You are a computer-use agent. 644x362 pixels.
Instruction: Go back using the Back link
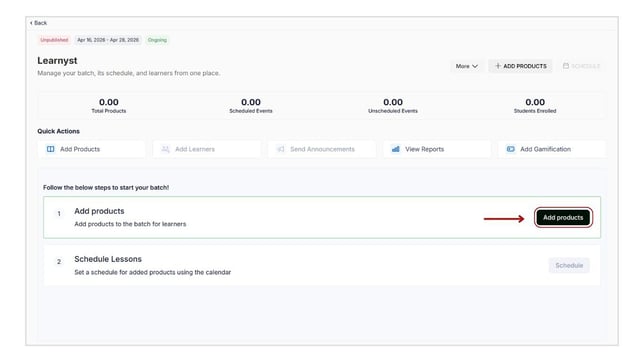[39, 23]
